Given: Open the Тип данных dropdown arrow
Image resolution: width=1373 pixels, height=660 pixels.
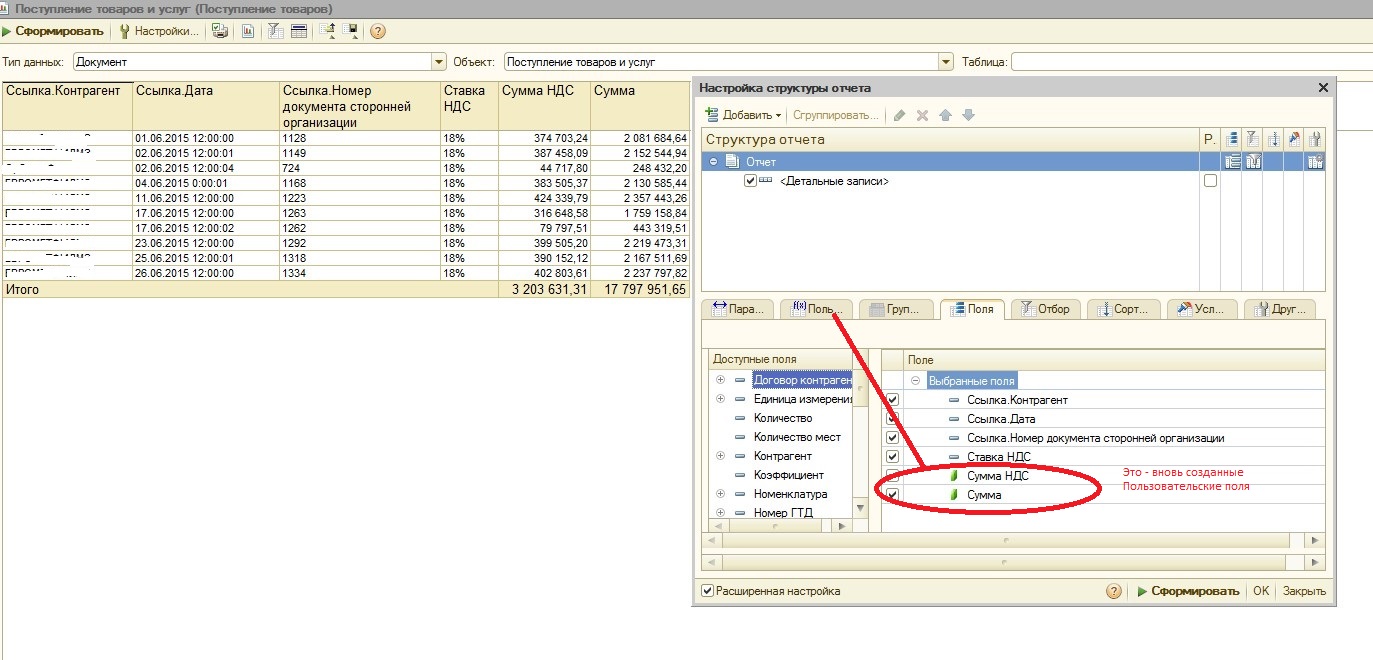Looking at the screenshot, I should pyautogui.click(x=438, y=62).
